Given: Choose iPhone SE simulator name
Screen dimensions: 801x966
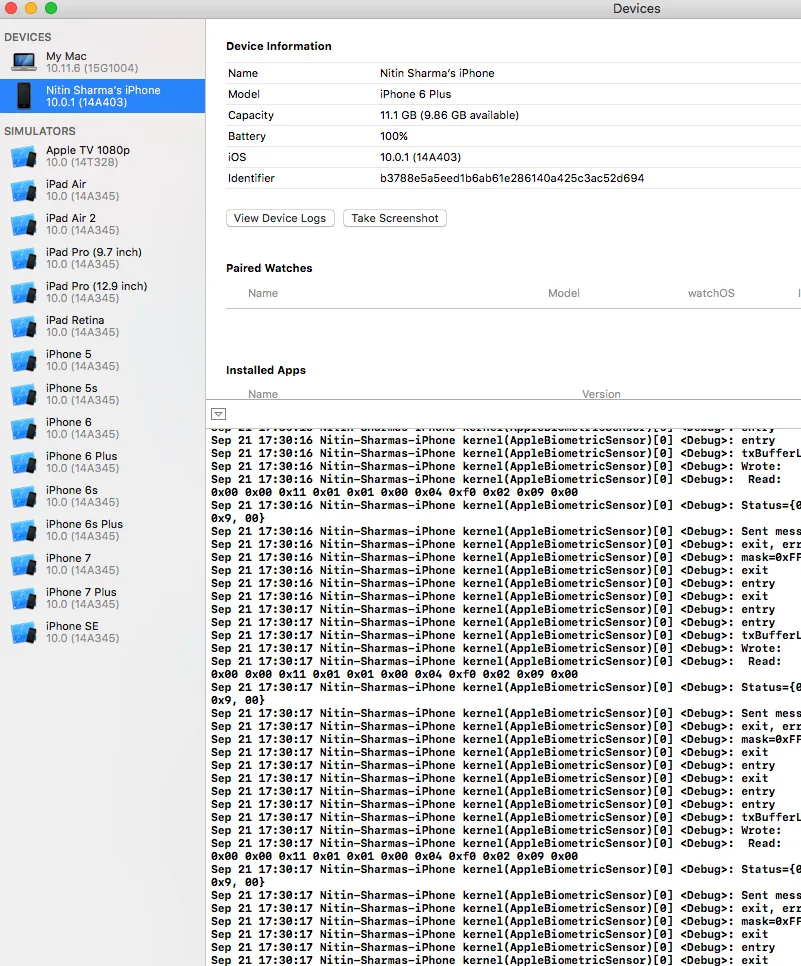Looking at the screenshot, I should (72, 626).
